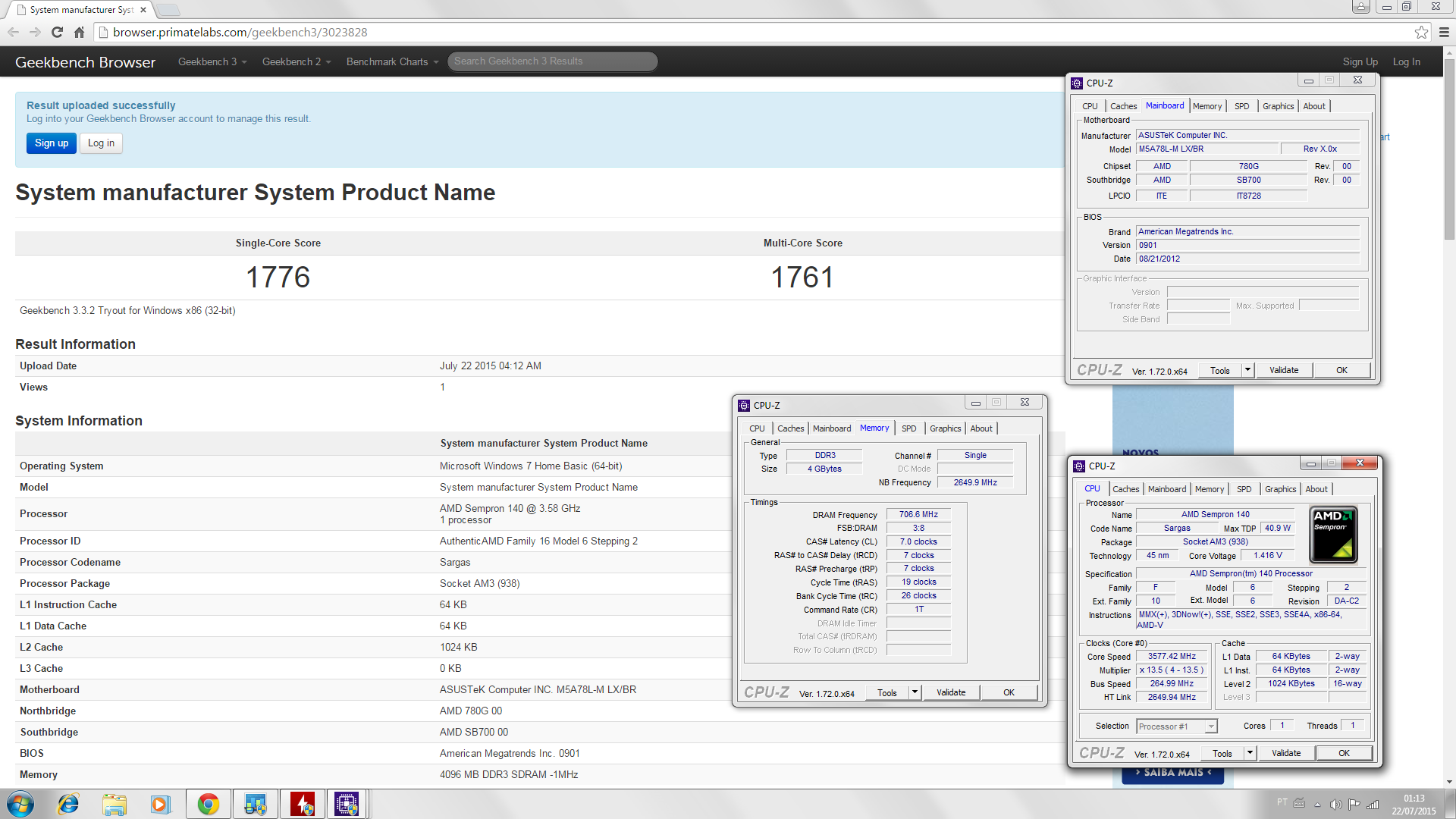Open the Processor #1 selection combo box
Viewport: 1456px width, 819px height.
coord(1177,726)
